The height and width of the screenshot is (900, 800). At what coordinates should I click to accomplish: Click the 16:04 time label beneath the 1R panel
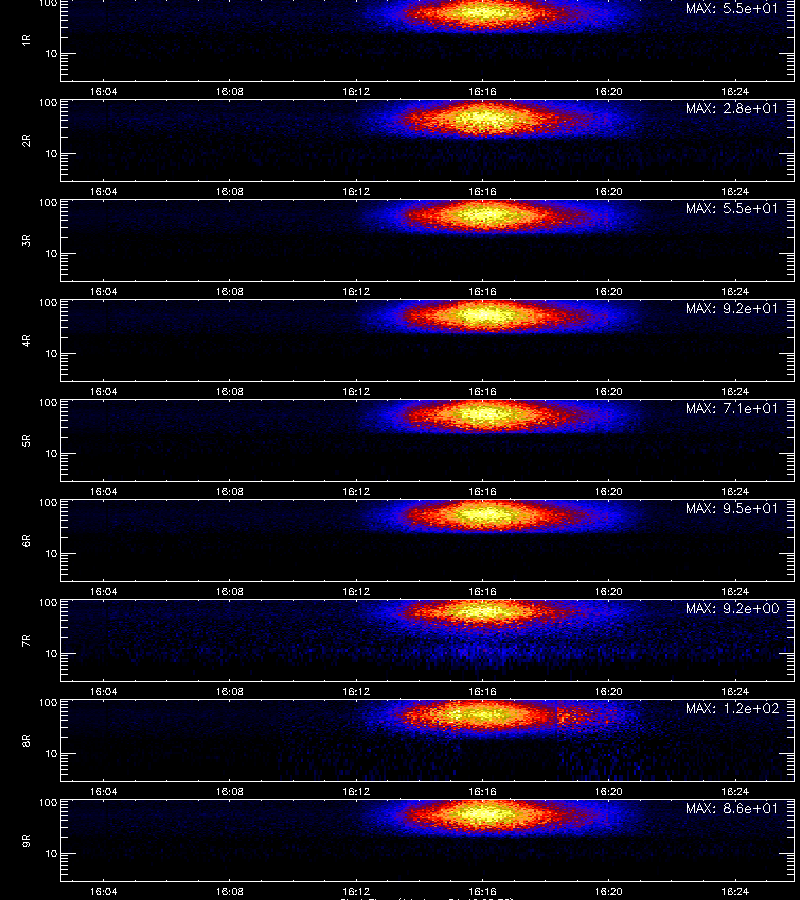(104, 92)
